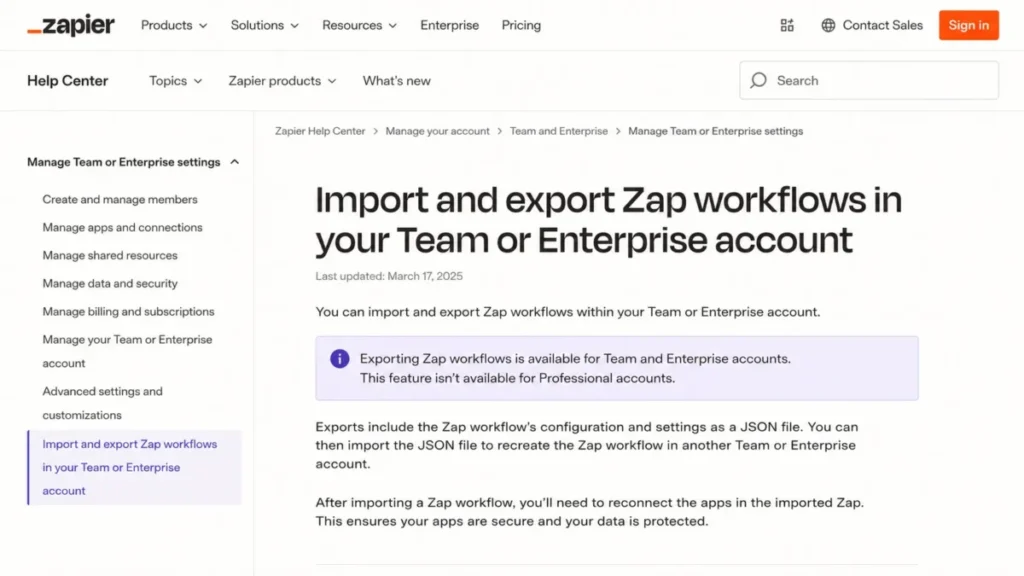Open the Zapier products dropdown
Image resolution: width=1024 pixels, height=576 pixels.
tap(282, 81)
